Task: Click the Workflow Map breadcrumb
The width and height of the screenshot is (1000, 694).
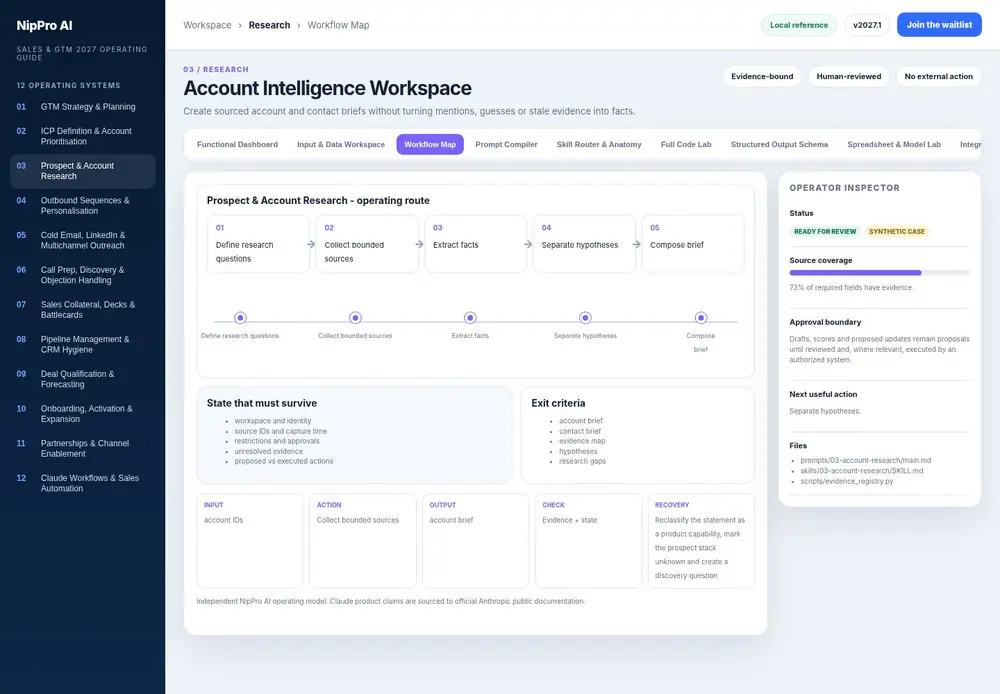Action: pyautogui.click(x=338, y=26)
